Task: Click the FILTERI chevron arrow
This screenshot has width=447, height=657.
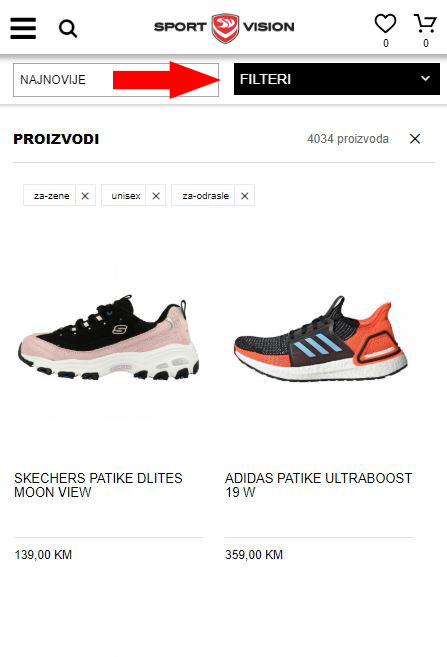Action: click(x=425, y=78)
